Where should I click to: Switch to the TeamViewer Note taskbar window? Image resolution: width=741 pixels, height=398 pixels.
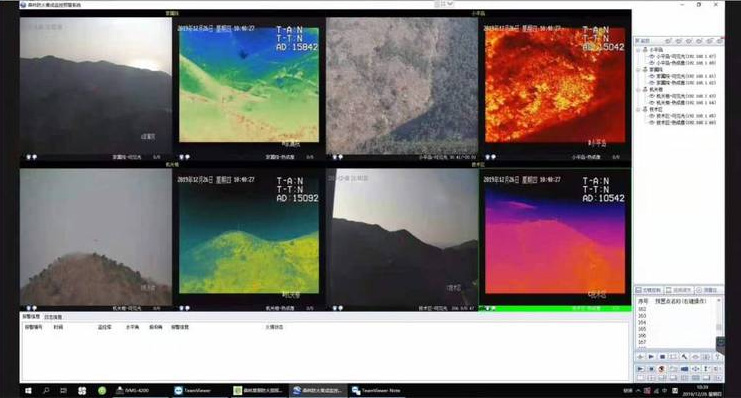pos(376,390)
